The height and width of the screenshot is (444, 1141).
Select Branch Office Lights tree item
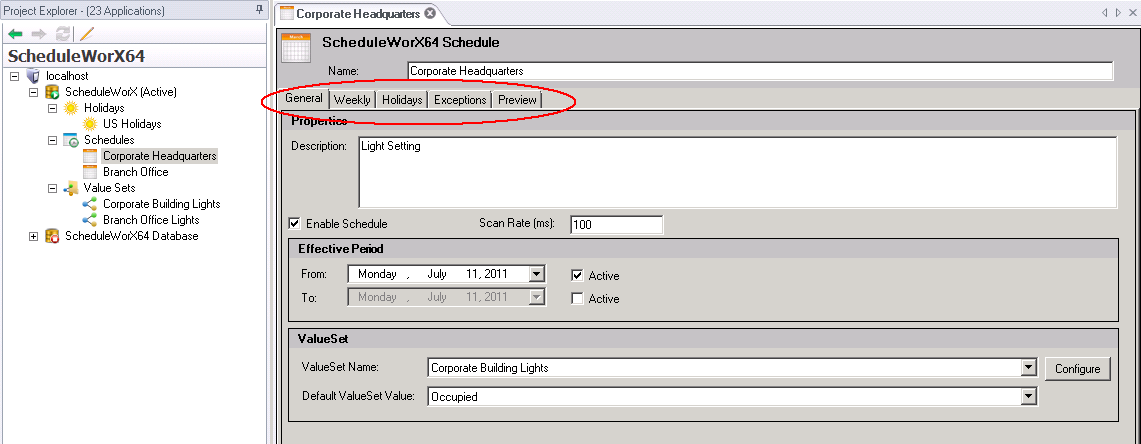pos(151,220)
